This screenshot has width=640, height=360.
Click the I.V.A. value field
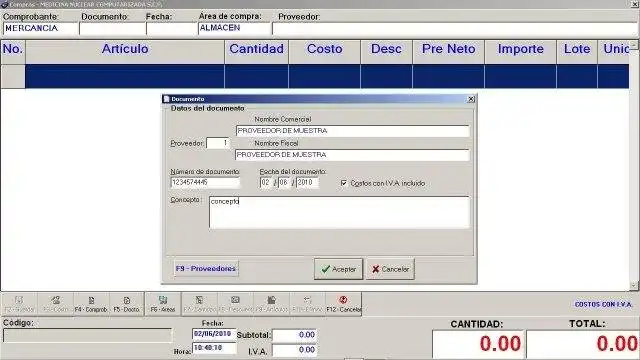pyautogui.click(x=295, y=350)
